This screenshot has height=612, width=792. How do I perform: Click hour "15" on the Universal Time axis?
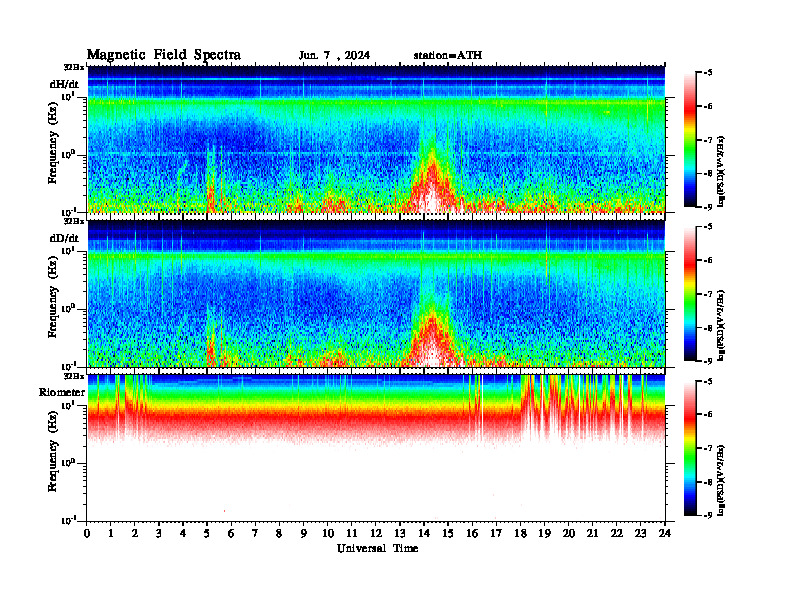448,534
